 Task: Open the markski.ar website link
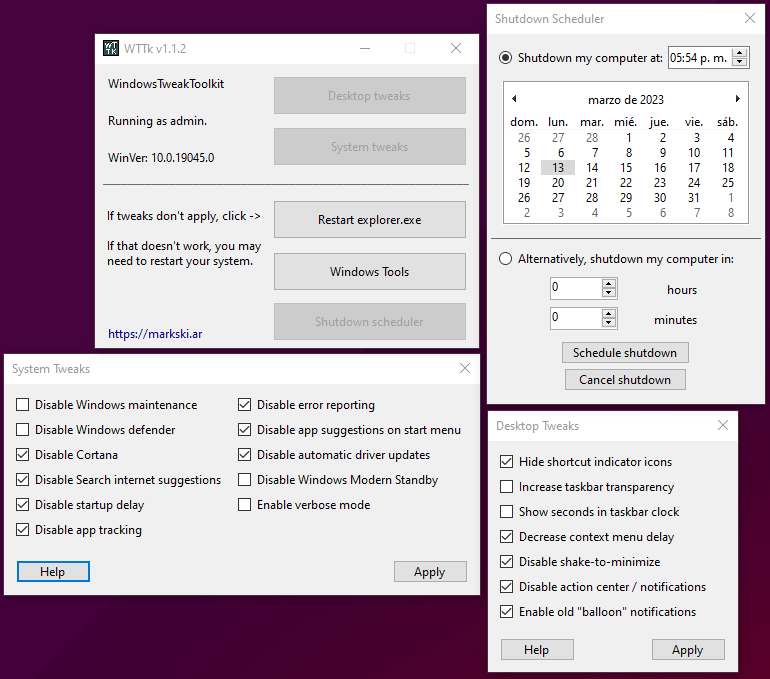tap(155, 333)
